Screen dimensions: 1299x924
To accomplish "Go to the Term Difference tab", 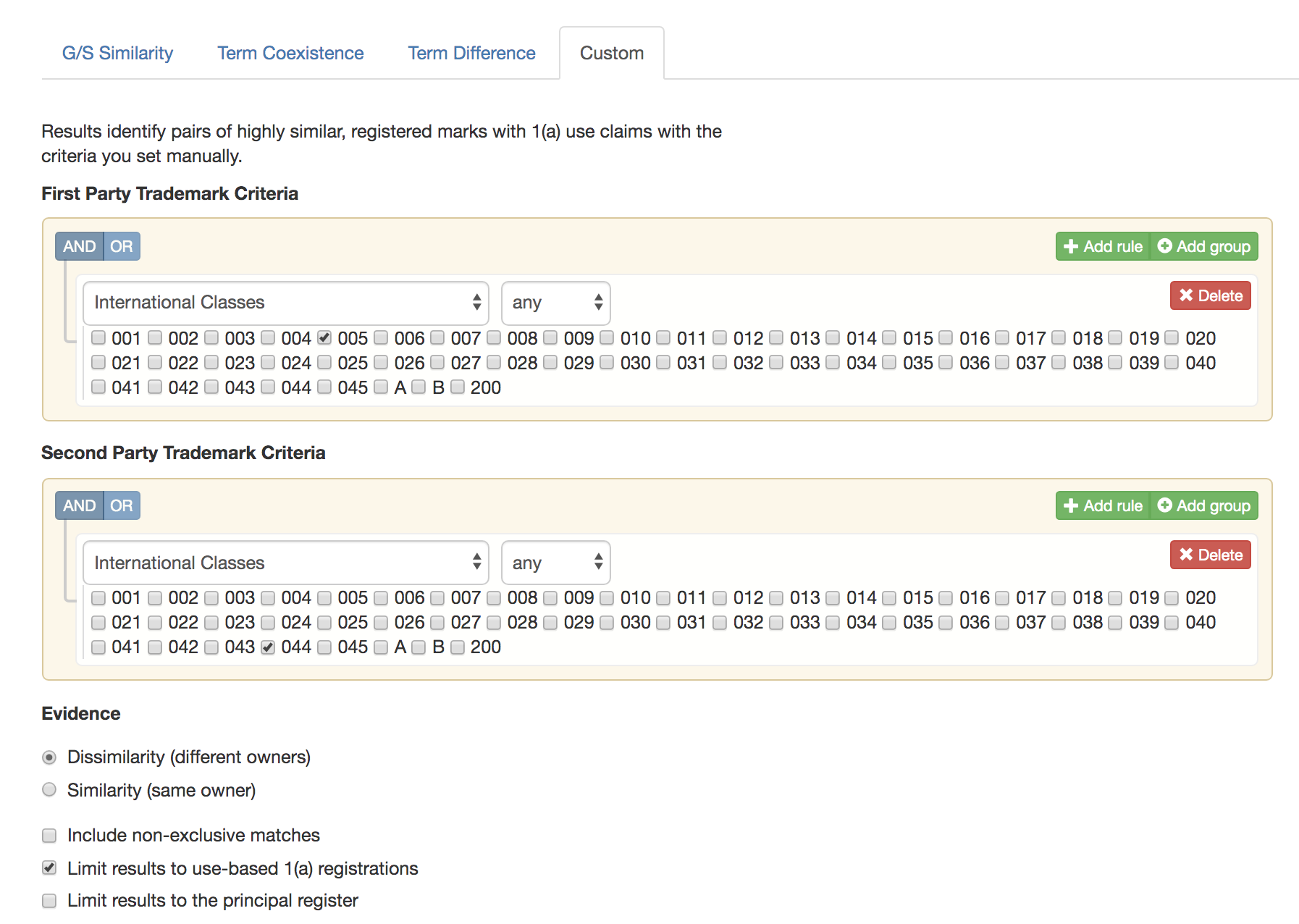I will [471, 53].
